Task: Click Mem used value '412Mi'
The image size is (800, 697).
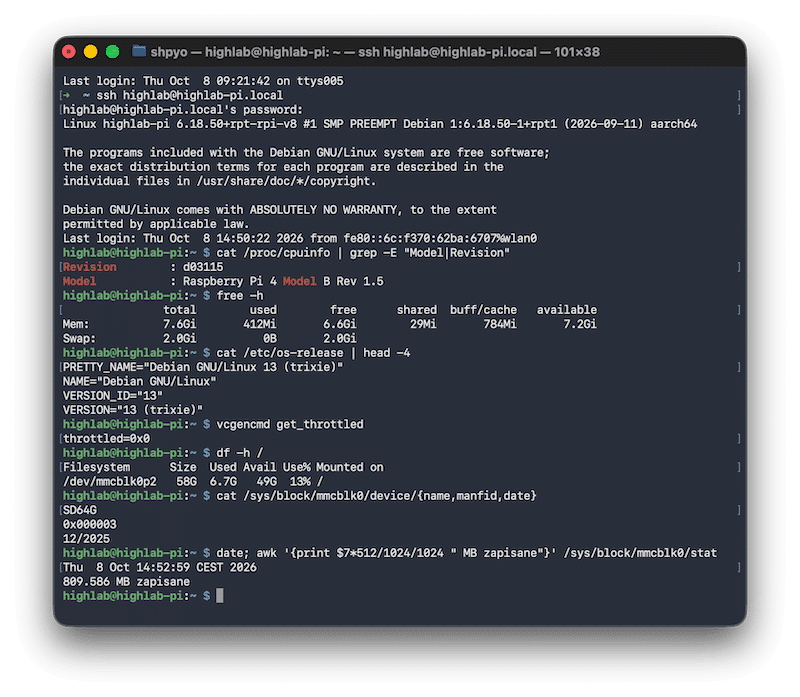Action: 260,324
